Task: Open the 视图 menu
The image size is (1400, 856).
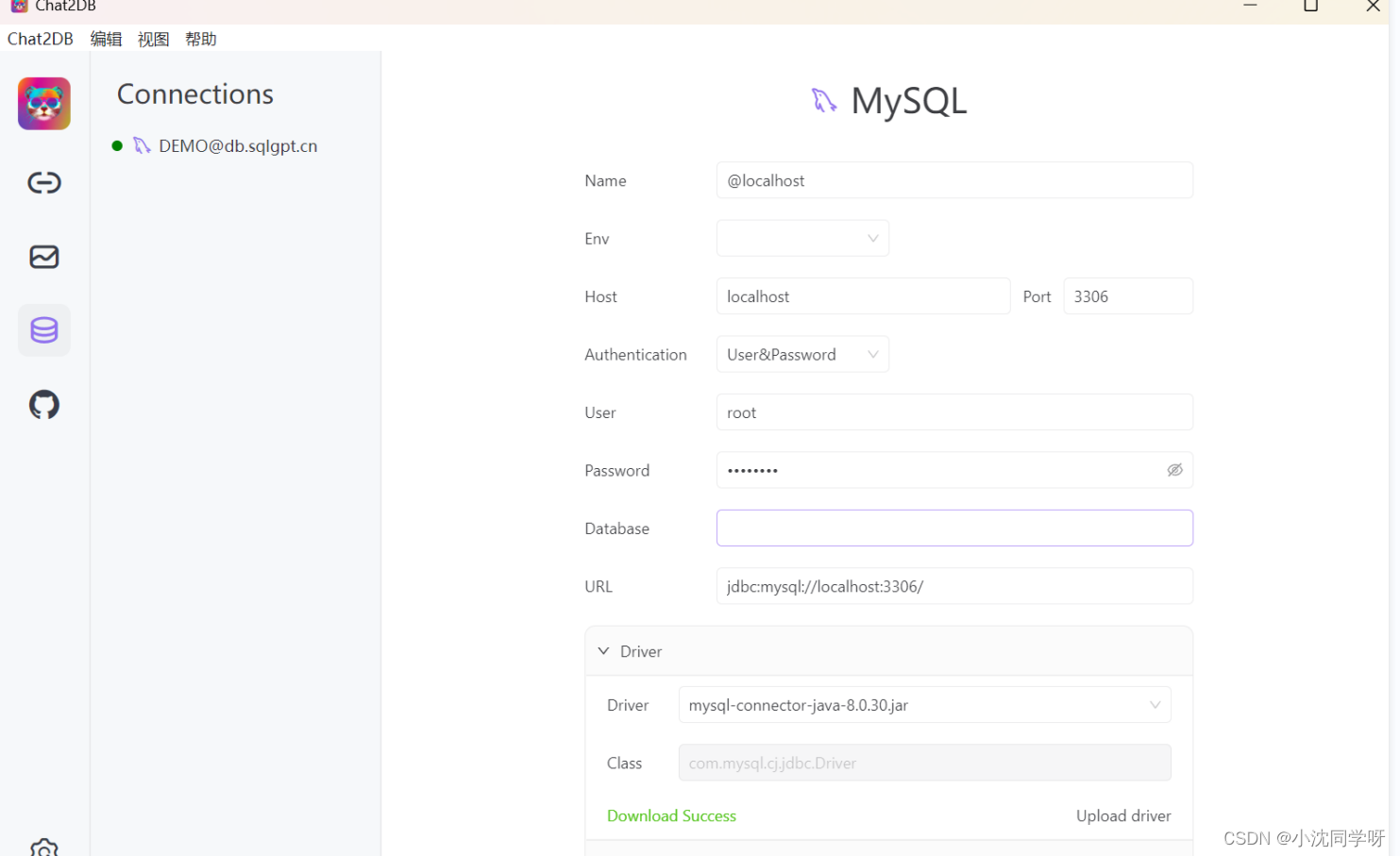Action: (154, 39)
